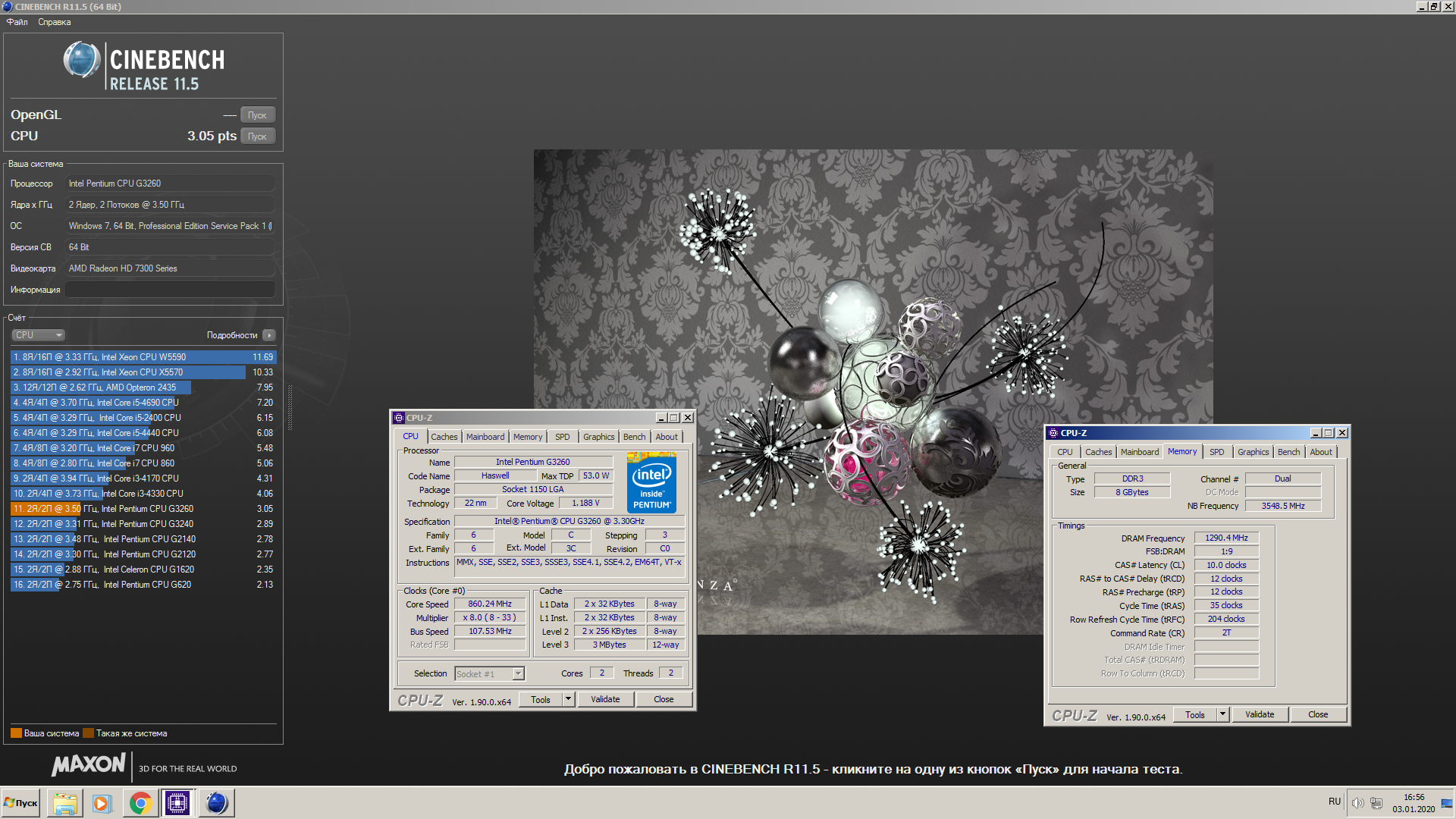The height and width of the screenshot is (819, 1456).
Task: Launch Windows Media Player from taskbar
Action: tap(102, 803)
